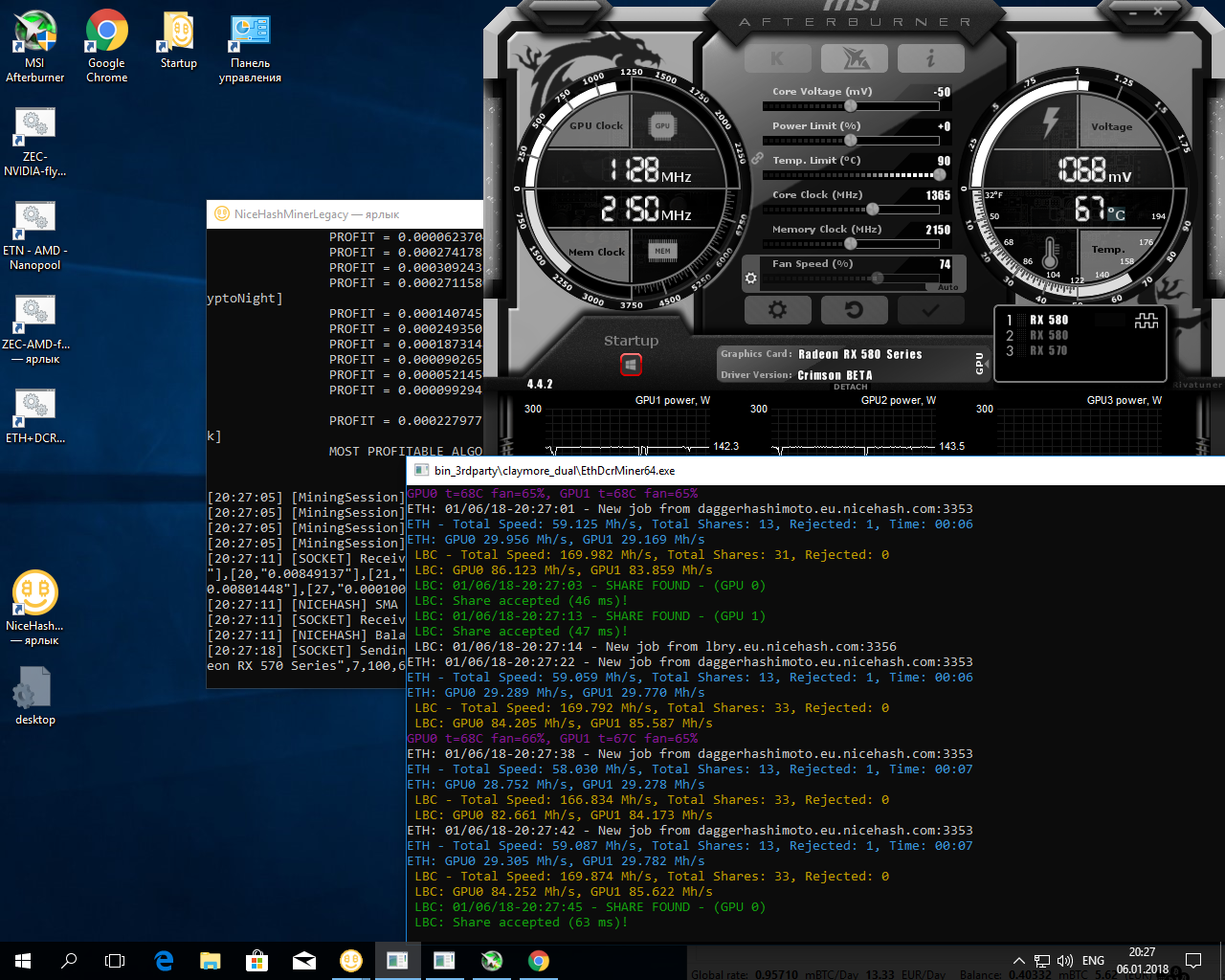This screenshot has width=1225, height=980.
Task: Adjust Memory Clock slider handle
Action: click(x=850, y=243)
